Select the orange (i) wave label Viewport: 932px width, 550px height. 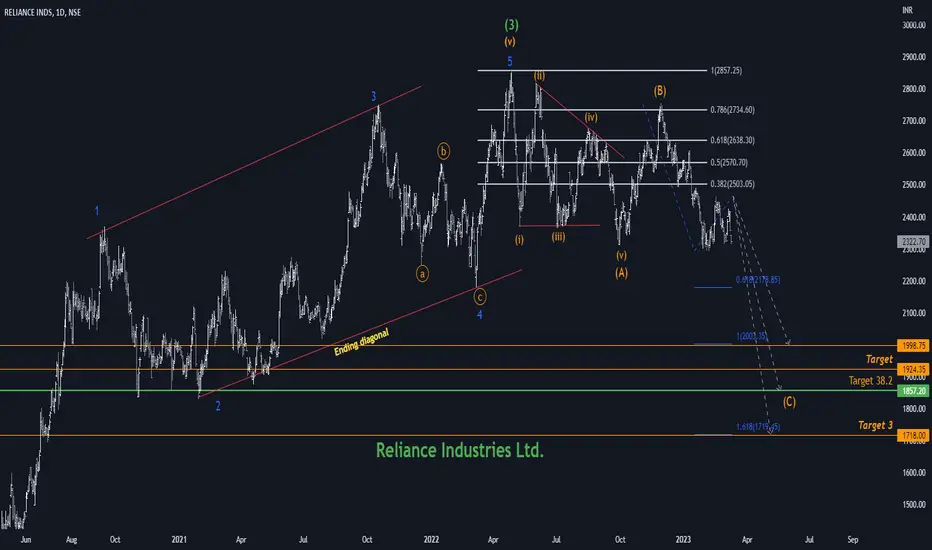[x=519, y=240]
